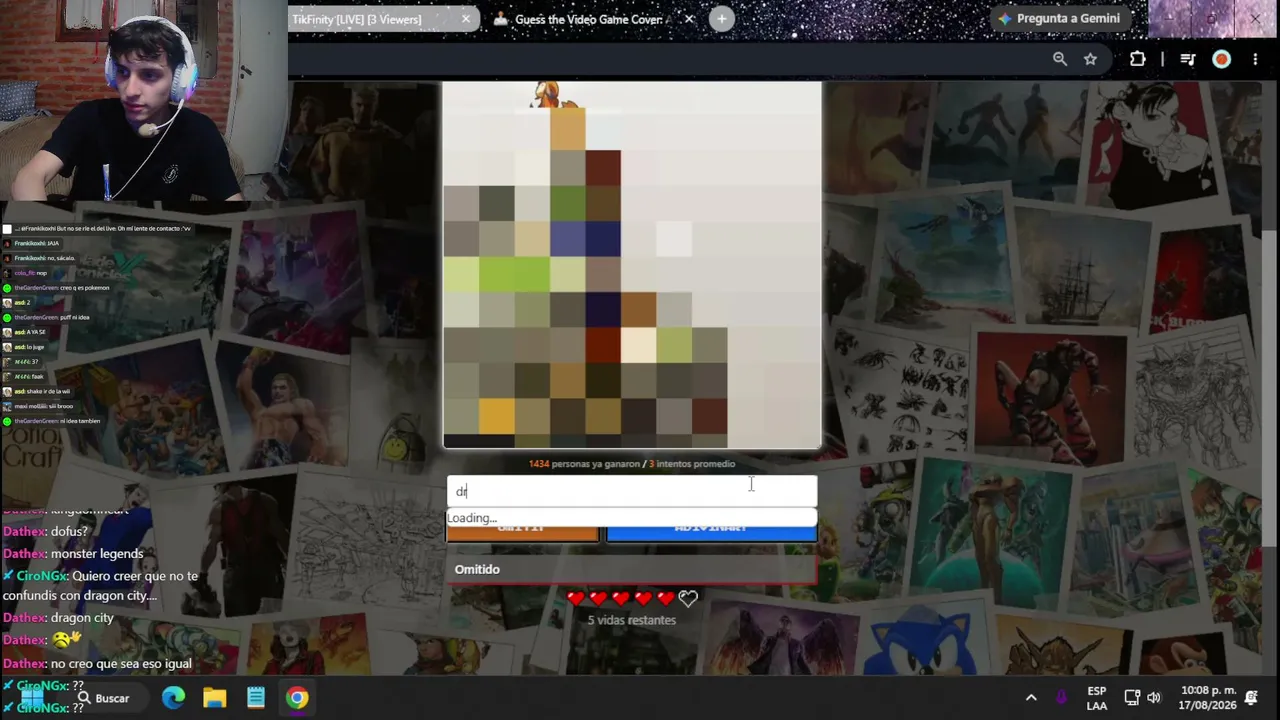Image resolution: width=1280 pixels, height=720 pixels.
Task: Open File Explorer from the taskbar
Action: pos(215,698)
